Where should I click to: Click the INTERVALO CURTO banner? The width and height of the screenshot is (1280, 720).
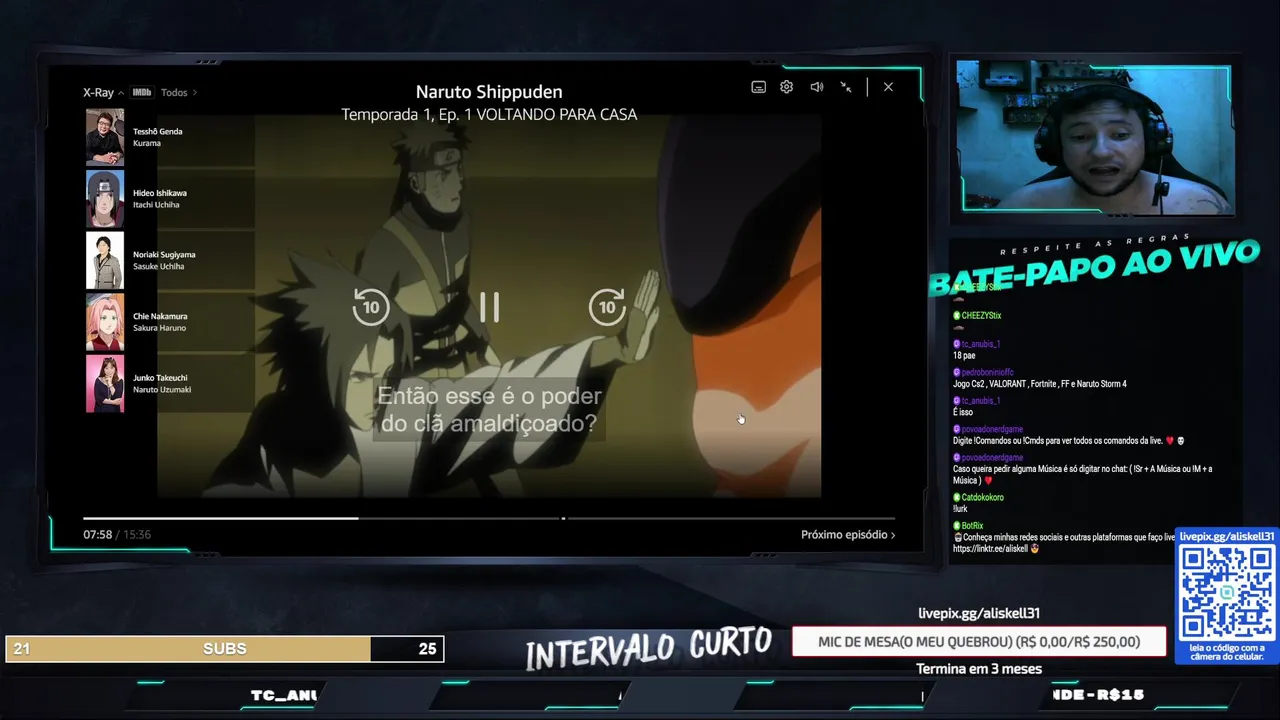(x=649, y=648)
